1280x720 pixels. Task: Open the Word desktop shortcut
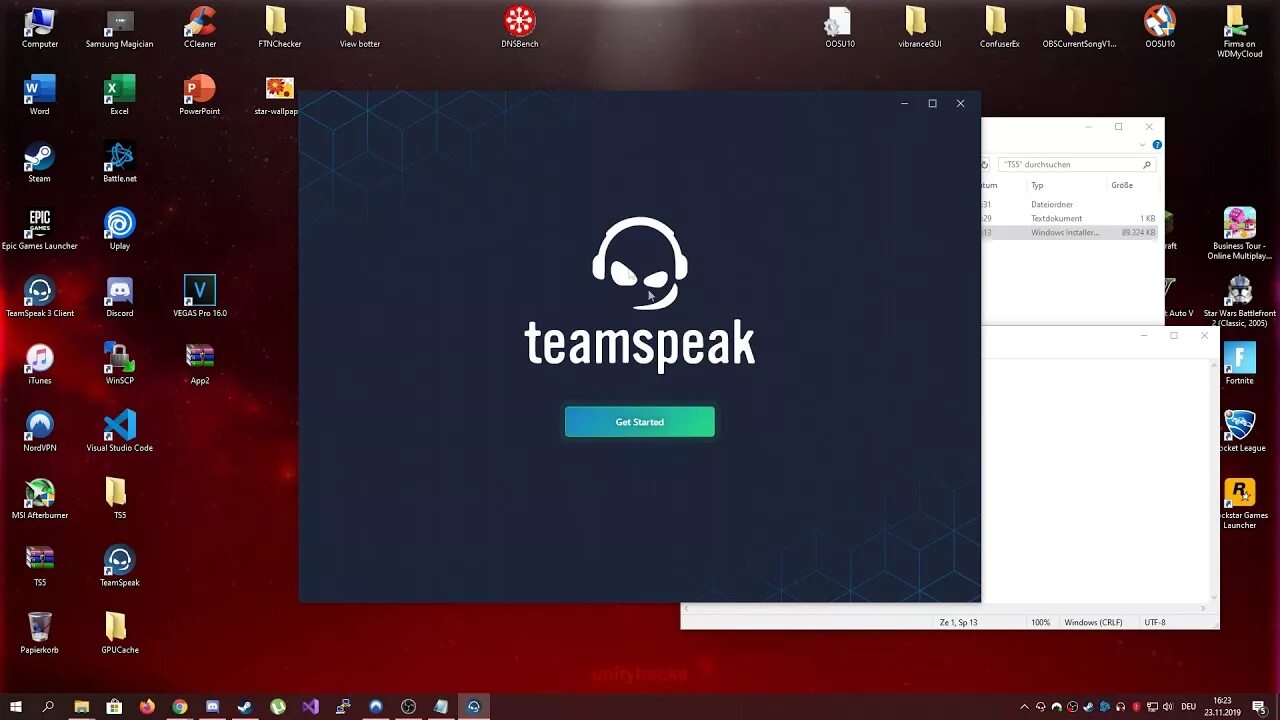tap(39, 95)
